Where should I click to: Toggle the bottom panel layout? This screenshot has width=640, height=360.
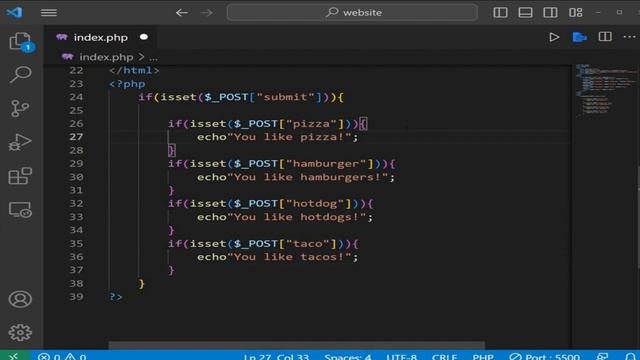pyautogui.click(x=525, y=13)
